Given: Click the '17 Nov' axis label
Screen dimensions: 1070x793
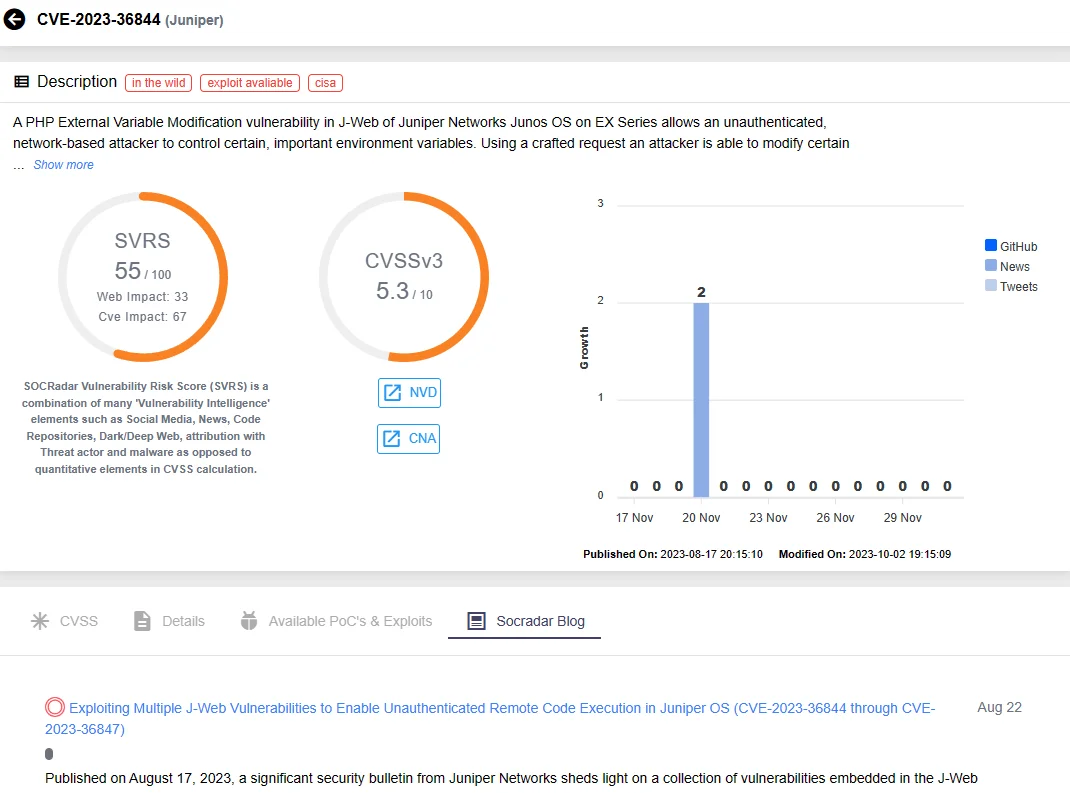Looking at the screenshot, I should (634, 517).
